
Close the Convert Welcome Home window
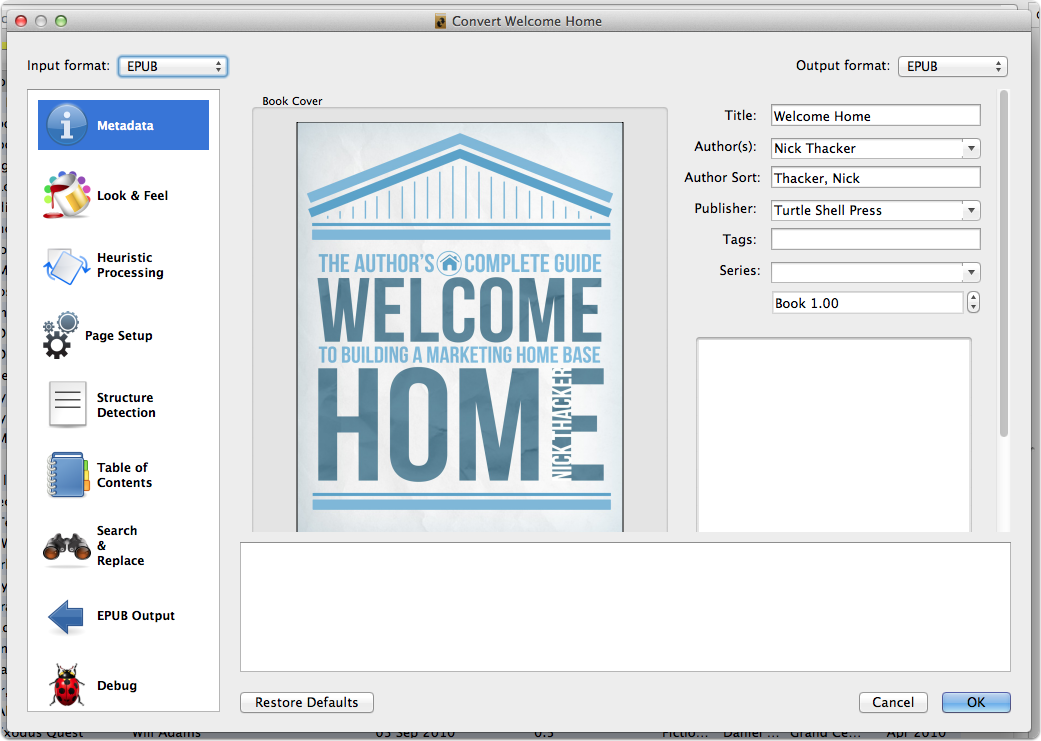click(21, 21)
